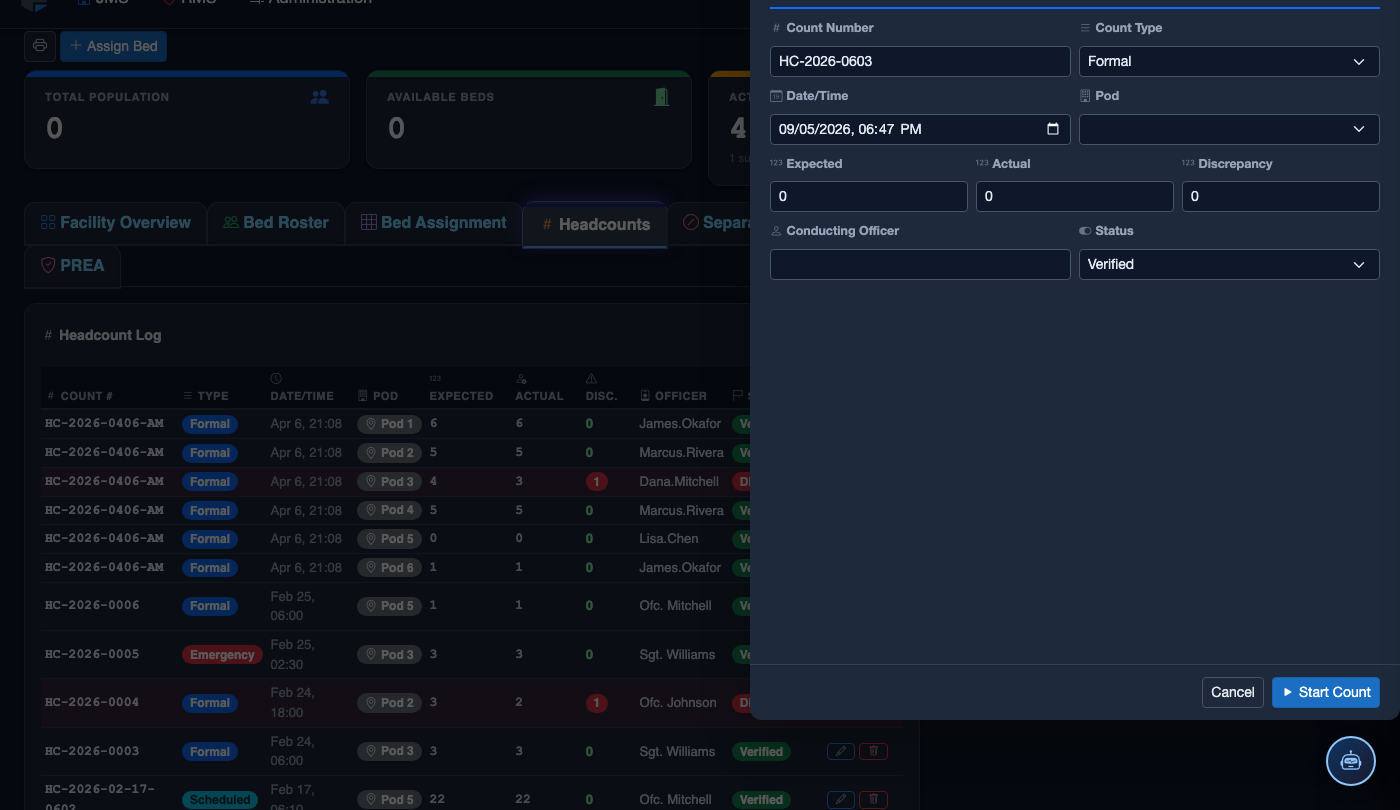1400x810 pixels.
Task: Open the chatbot assistant icon
Action: [1351, 761]
